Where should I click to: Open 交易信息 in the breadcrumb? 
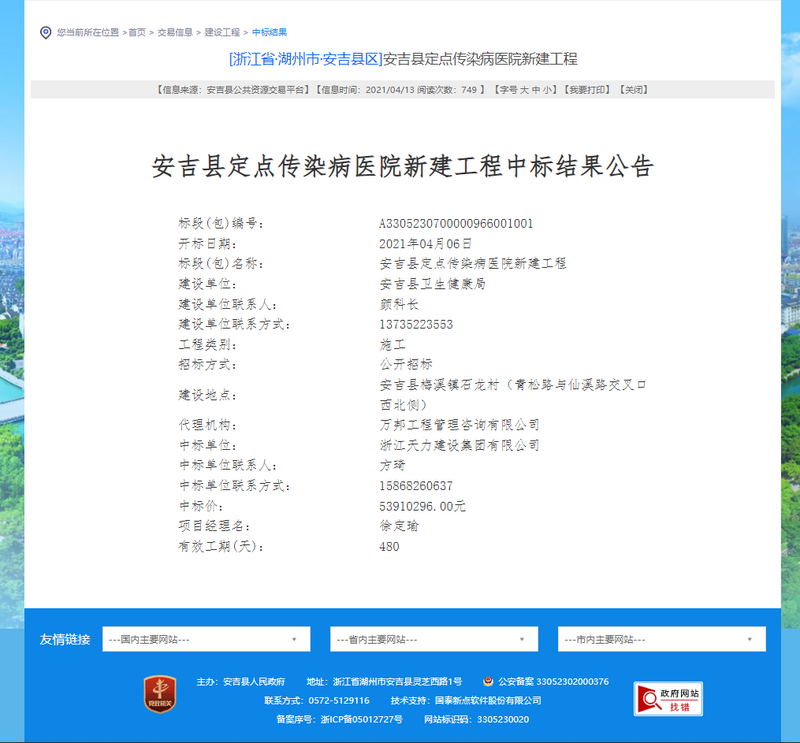(x=175, y=33)
